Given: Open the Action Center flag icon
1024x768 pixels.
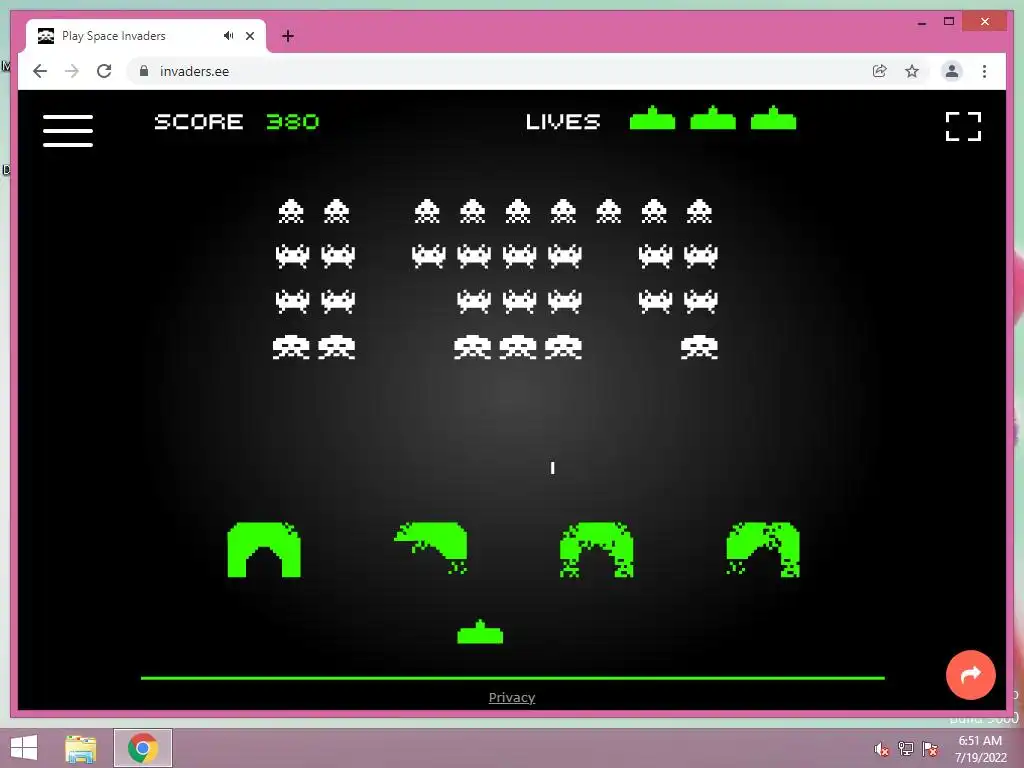Looking at the screenshot, I should click(x=930, y=749).
